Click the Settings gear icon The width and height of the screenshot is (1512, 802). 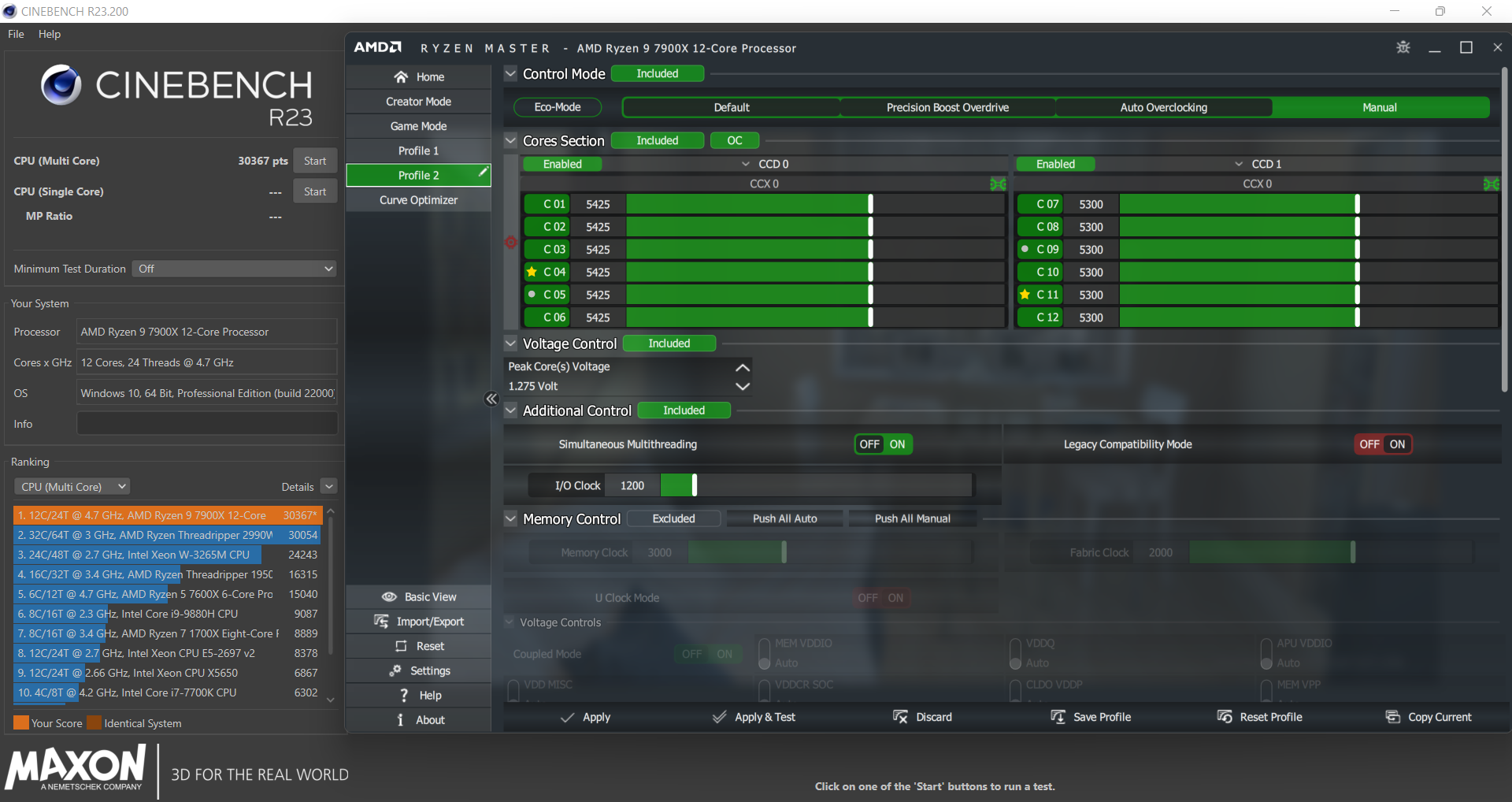[x=395, y=670]
